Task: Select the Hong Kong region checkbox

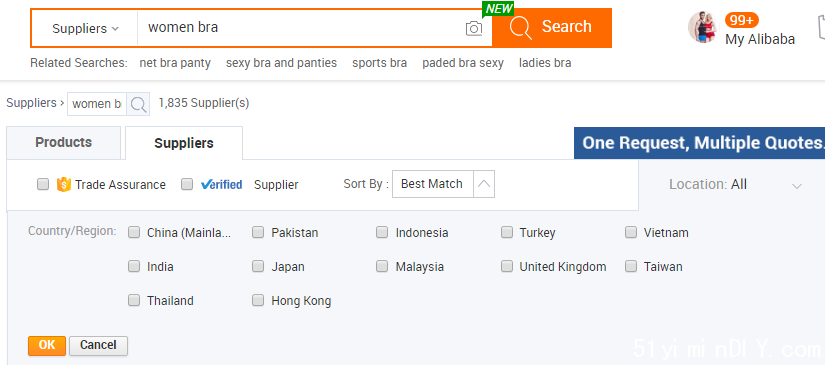Action: tap(258, 300)
